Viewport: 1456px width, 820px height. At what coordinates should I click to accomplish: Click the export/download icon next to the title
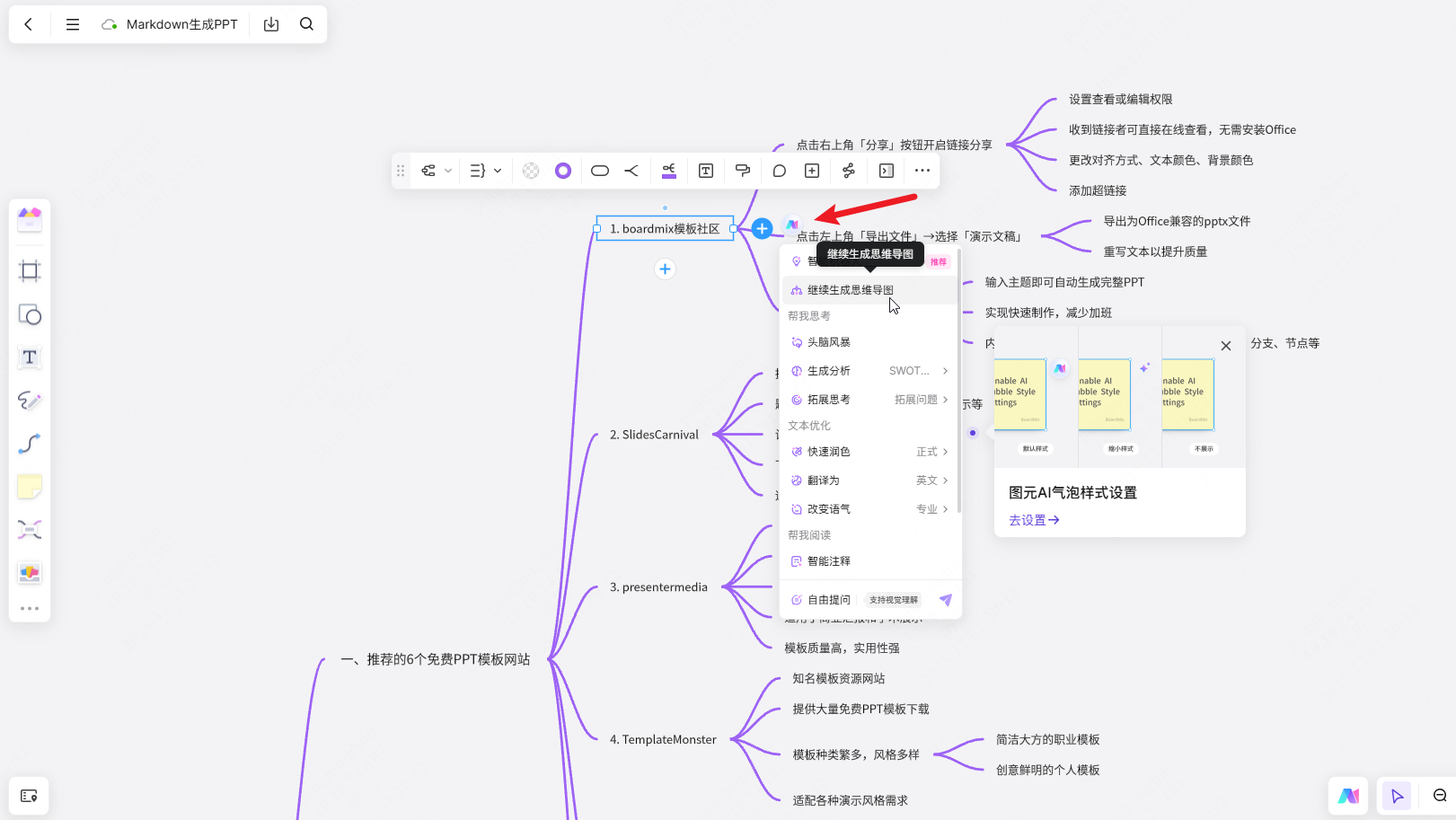click(270, 24)
